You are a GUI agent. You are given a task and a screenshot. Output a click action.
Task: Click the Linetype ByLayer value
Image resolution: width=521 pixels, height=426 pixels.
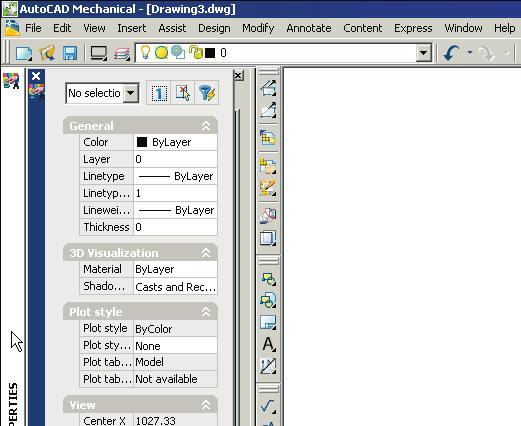coord(175,176)
